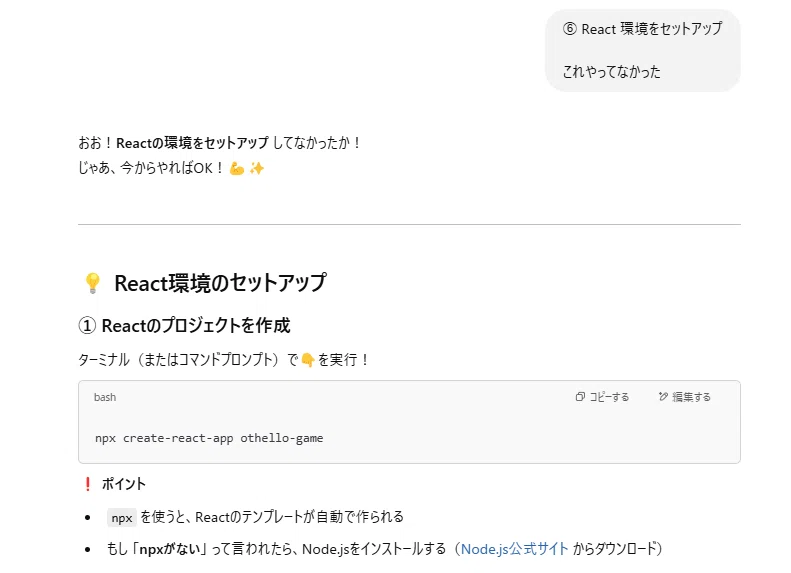Click the sparkles emoji at line end

pos(257,168)
